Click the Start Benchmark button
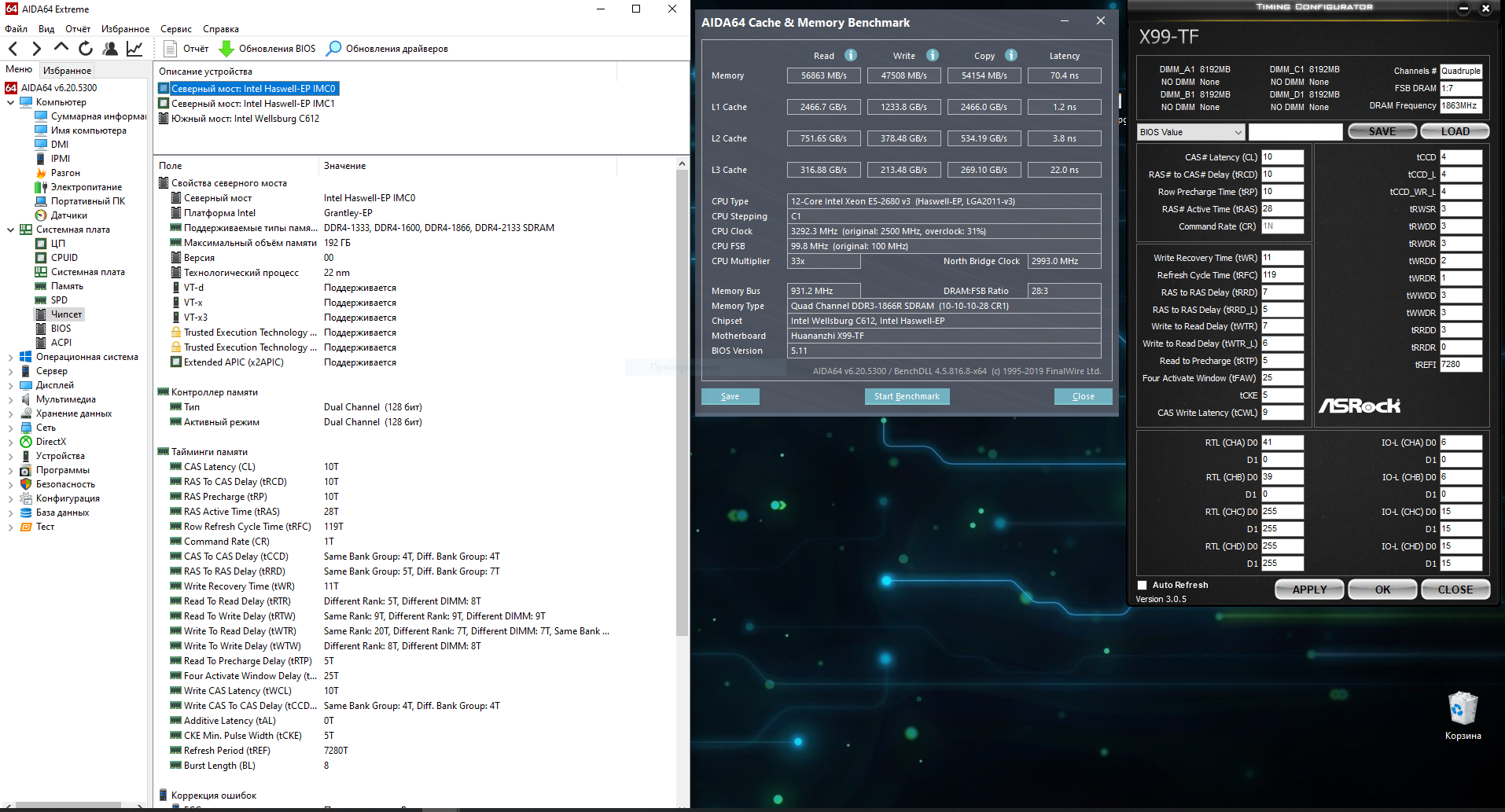This screenshot has width=1505, height=812. [907, 396]
